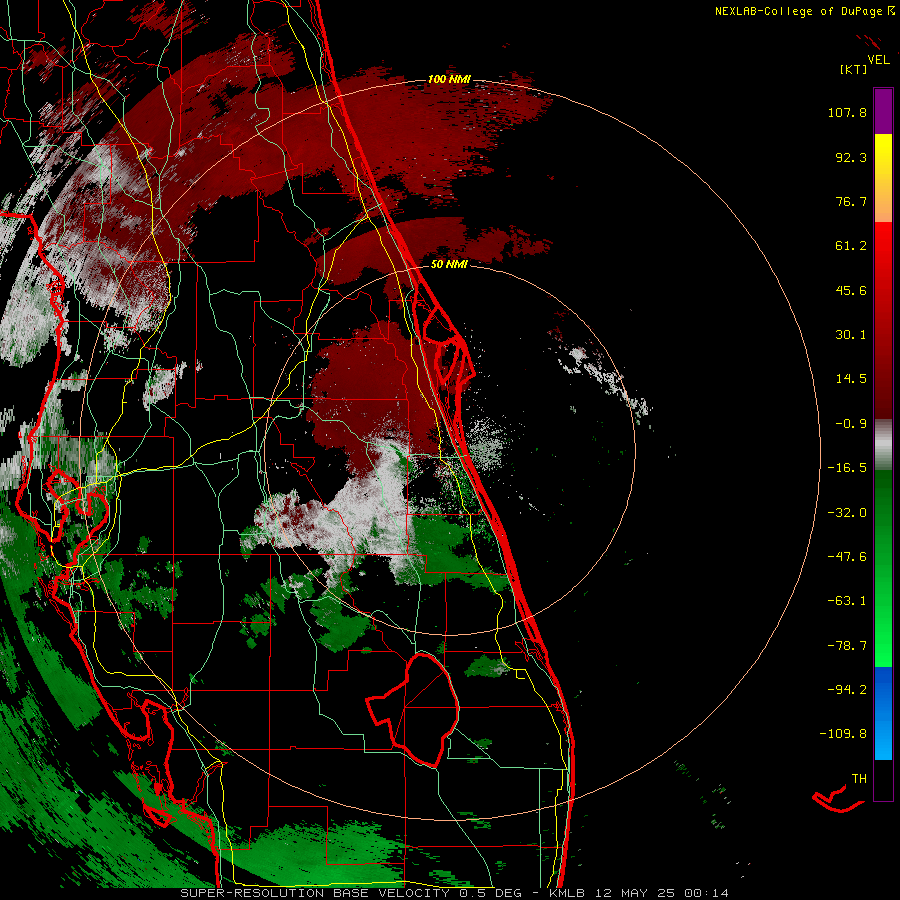This screenshot has width=900, height=900.
Task: Pick the dark TH segment at color bar bottom
Action: pos(883,779)
